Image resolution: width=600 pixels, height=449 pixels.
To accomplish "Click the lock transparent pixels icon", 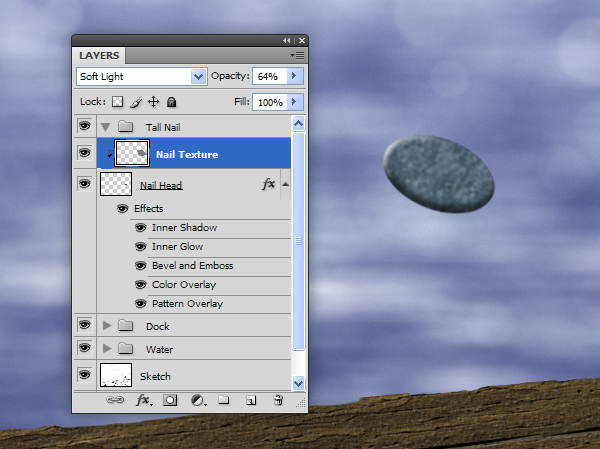I will point(117,102).
